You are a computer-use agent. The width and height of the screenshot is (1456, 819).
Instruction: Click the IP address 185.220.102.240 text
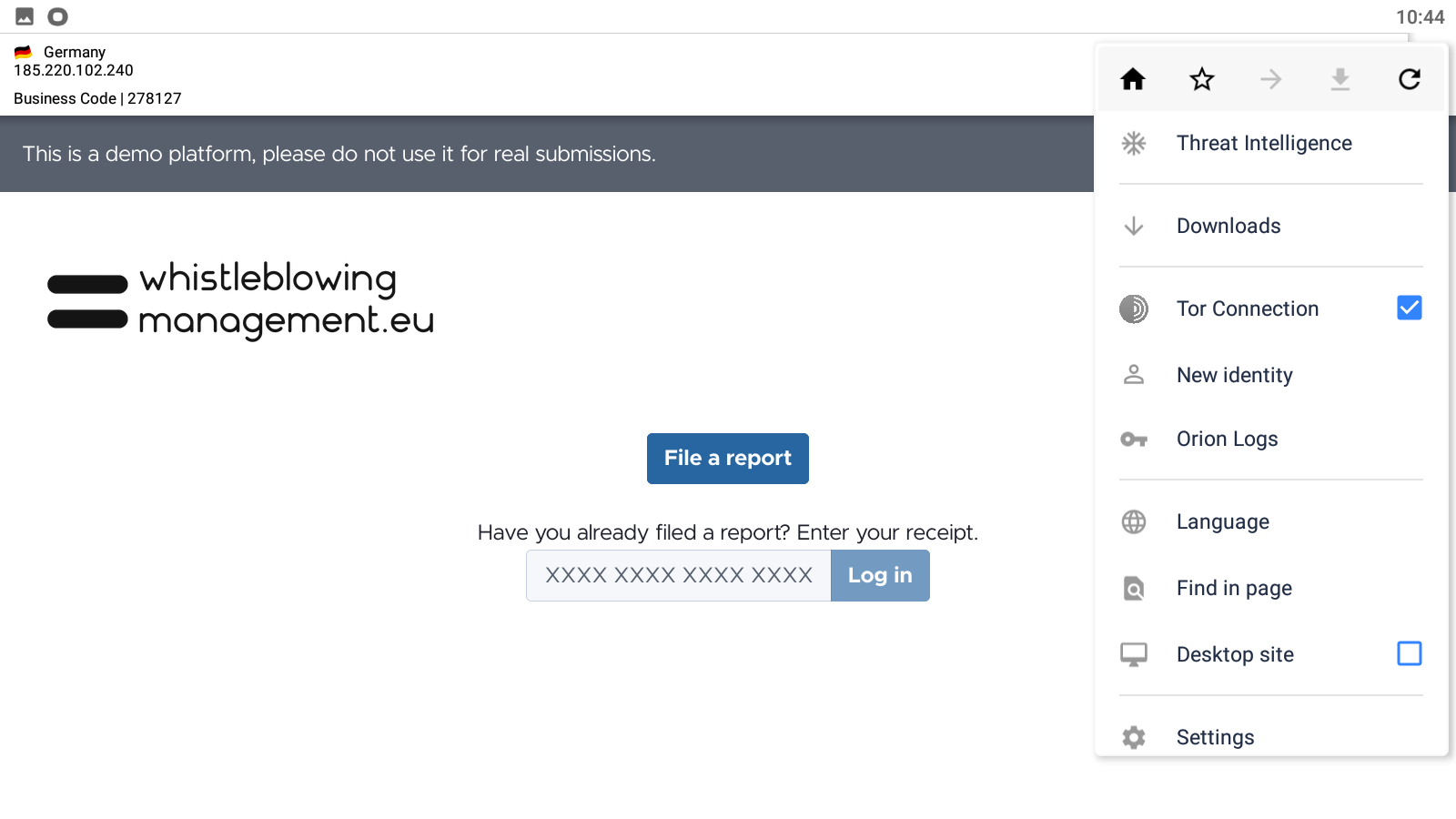74,70
